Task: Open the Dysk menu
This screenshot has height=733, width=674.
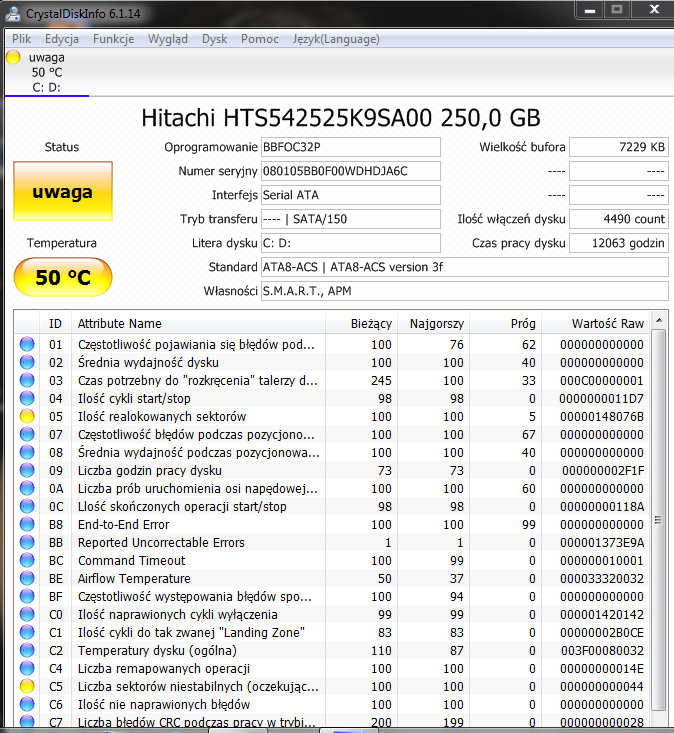Action: click(215, 39)
